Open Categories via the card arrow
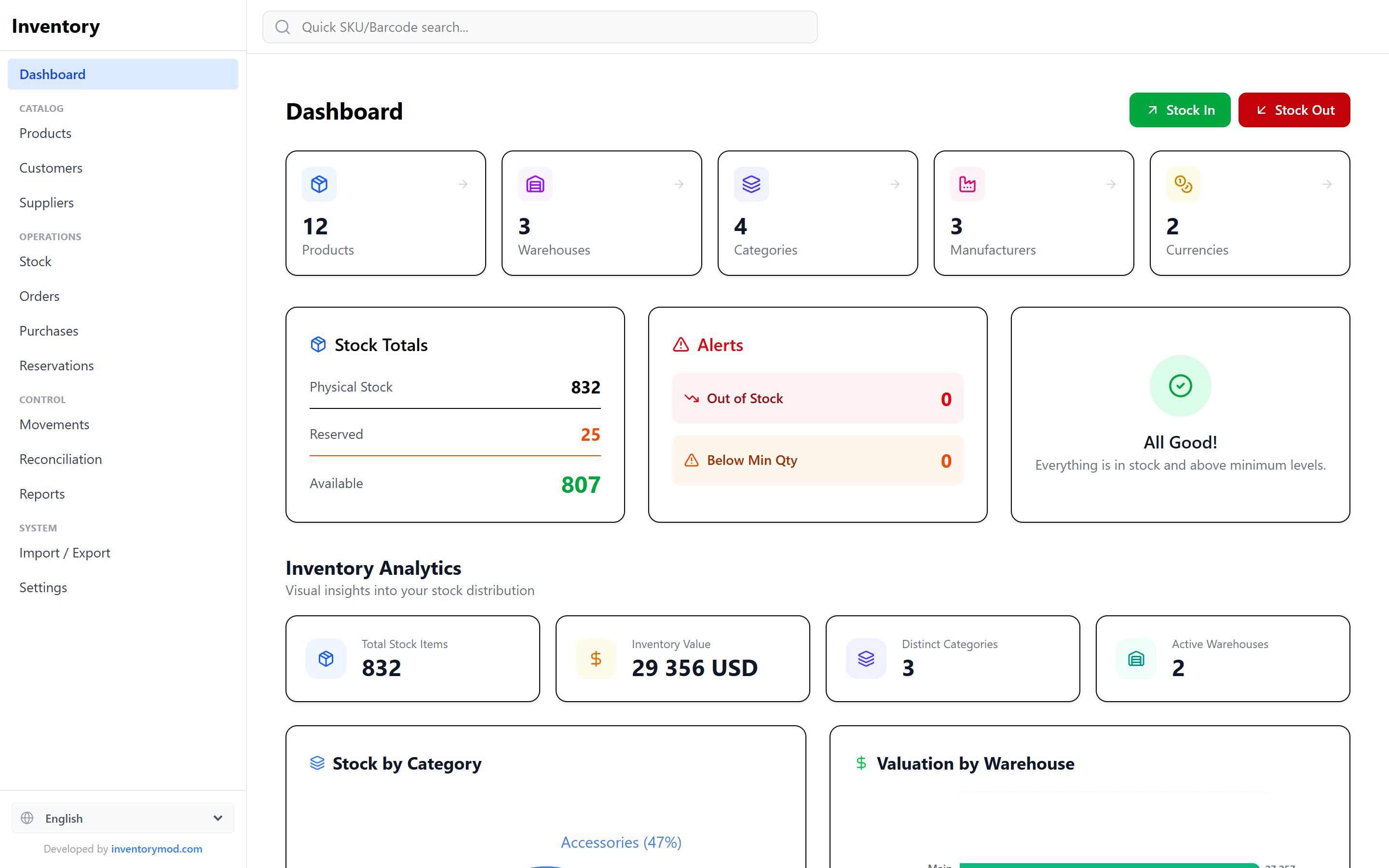1389x868 pixels. pos(896,184)
